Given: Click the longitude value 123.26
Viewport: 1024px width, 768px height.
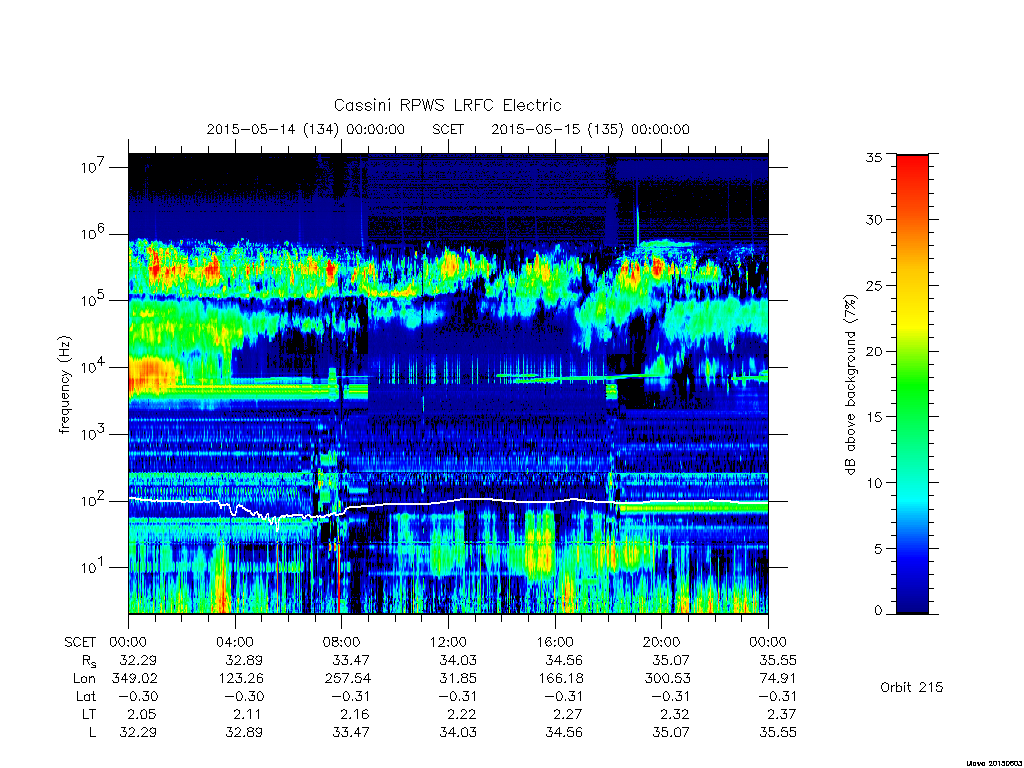Looking at the screenshot, I should [240, 679].
